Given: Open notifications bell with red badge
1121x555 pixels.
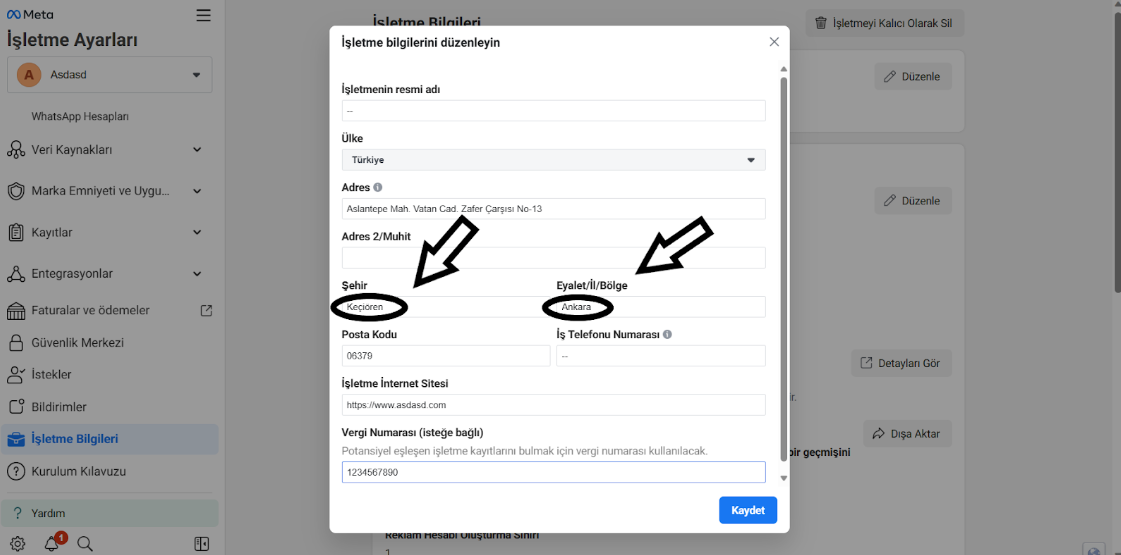Looking at the screenshot, I should point(53,542).
